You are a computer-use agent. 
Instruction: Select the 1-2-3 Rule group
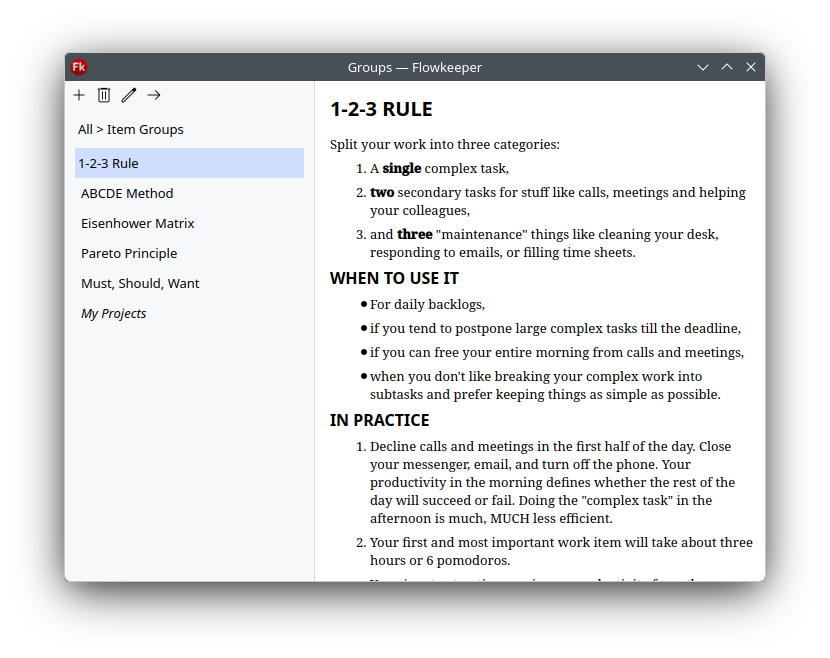[x=189, y=163]
